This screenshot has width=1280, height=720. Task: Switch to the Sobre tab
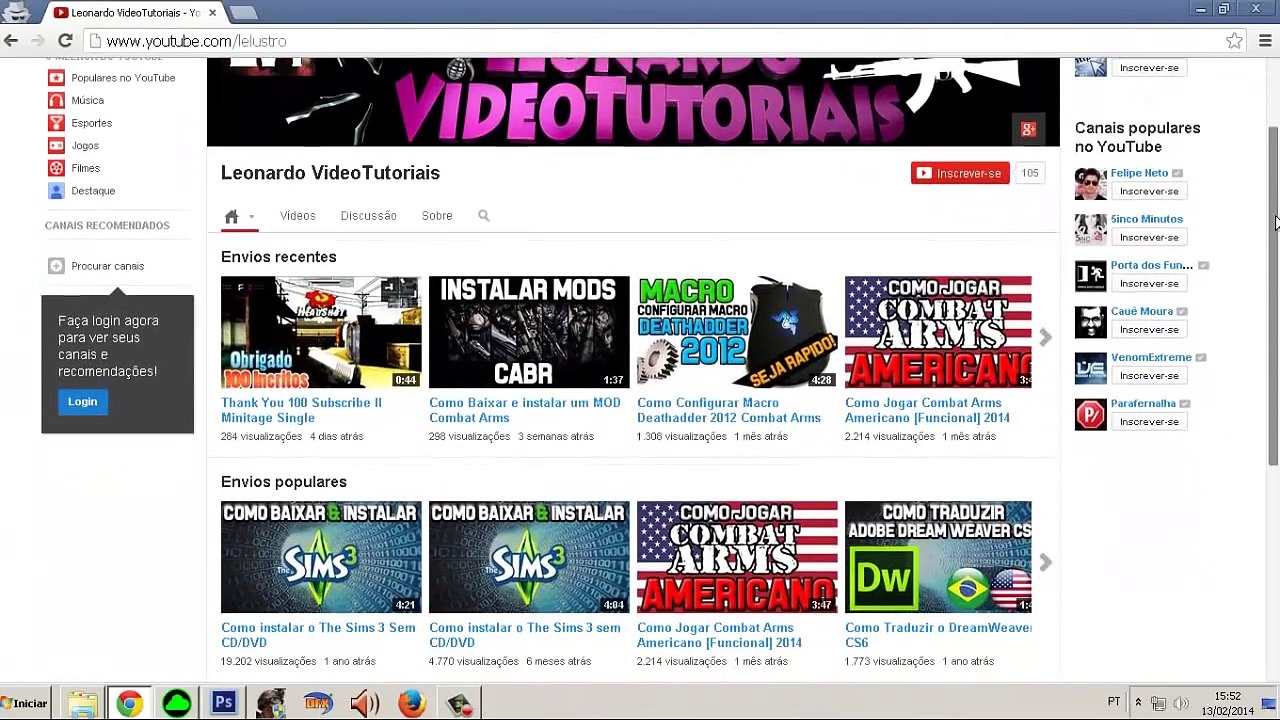[x=437, y=216]
